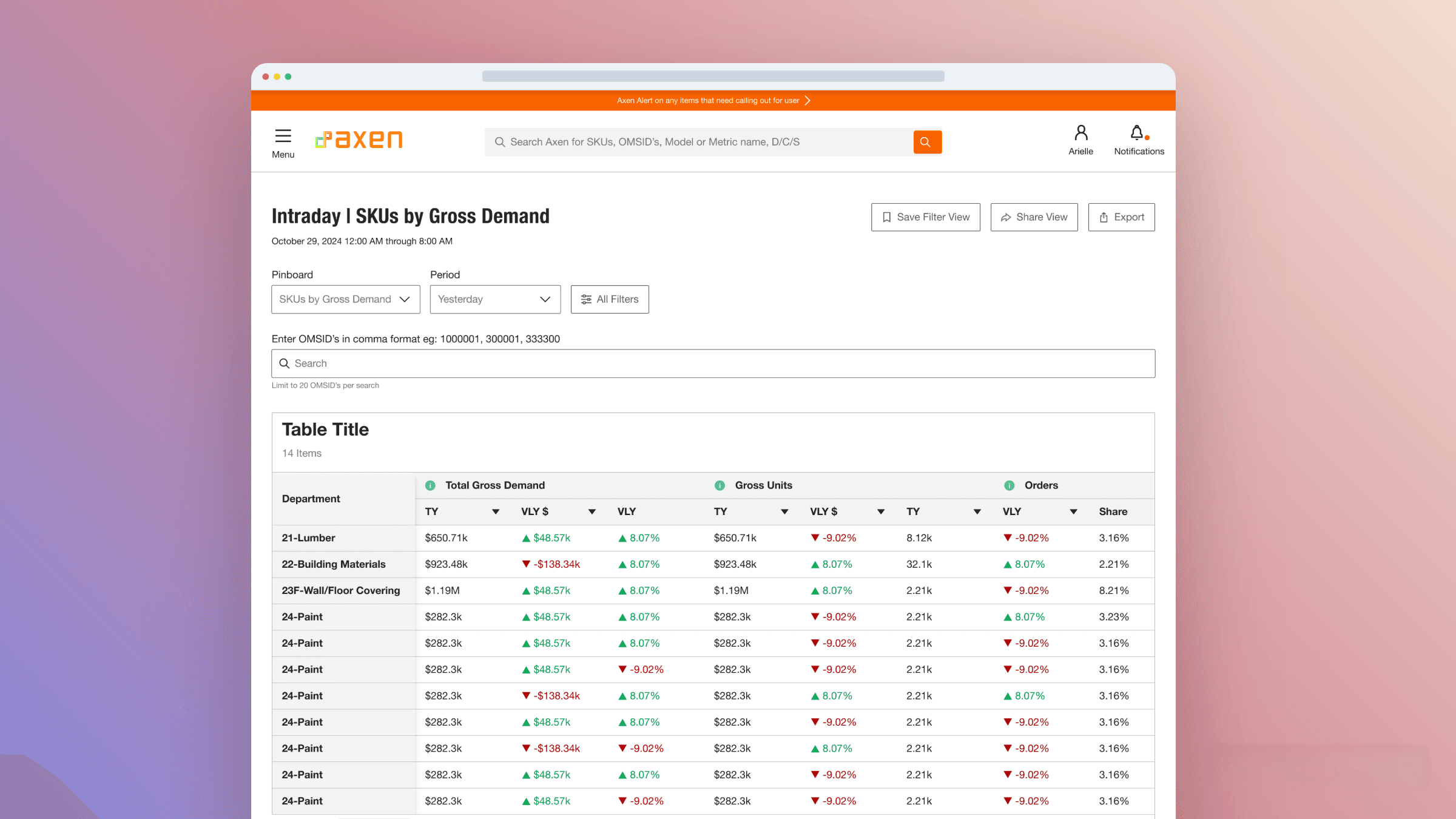Screen dimensions: 1456x819
Task: Open the Period Yesterday dropdown
Action: 495,299
